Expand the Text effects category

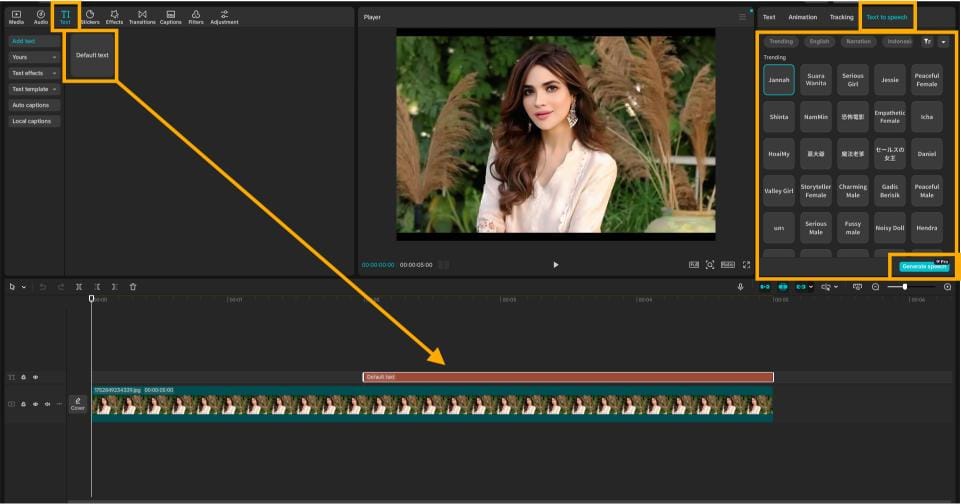pos(34,73)
